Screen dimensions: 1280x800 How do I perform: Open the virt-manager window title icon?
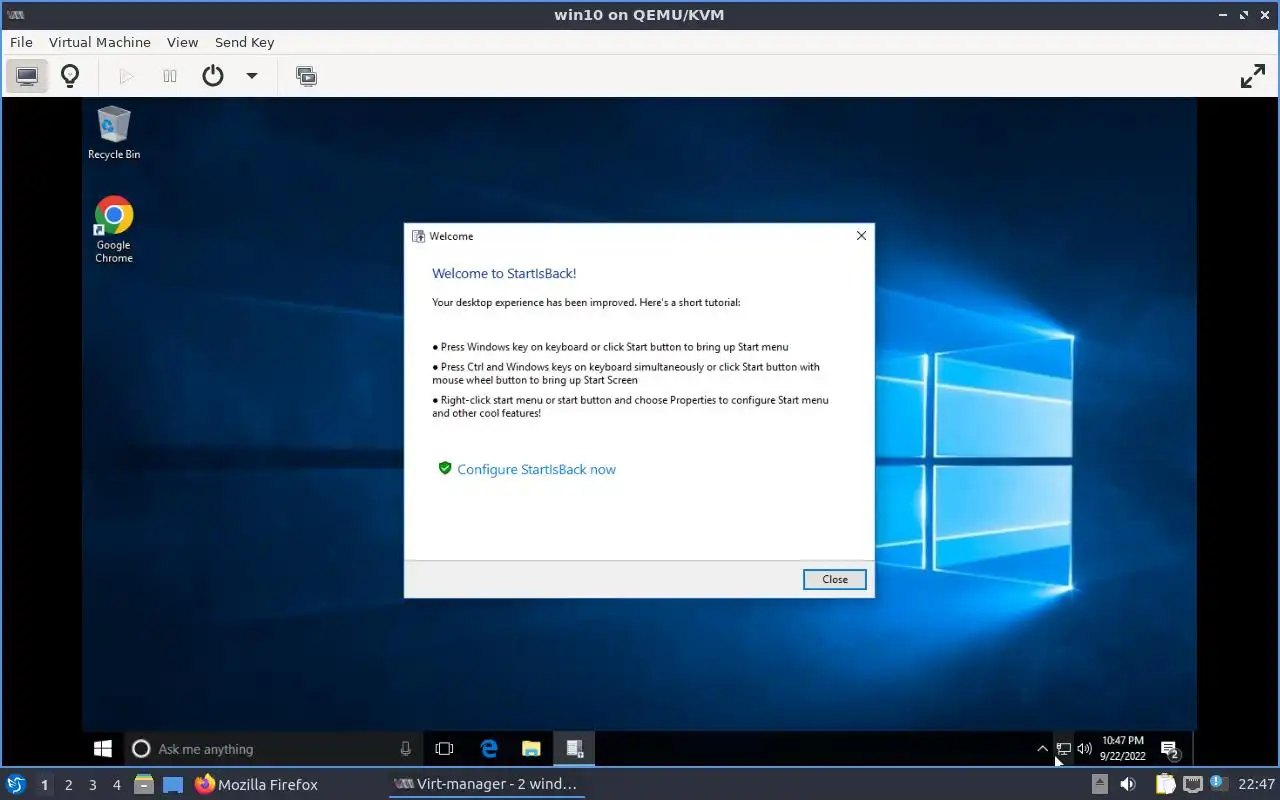16,15
